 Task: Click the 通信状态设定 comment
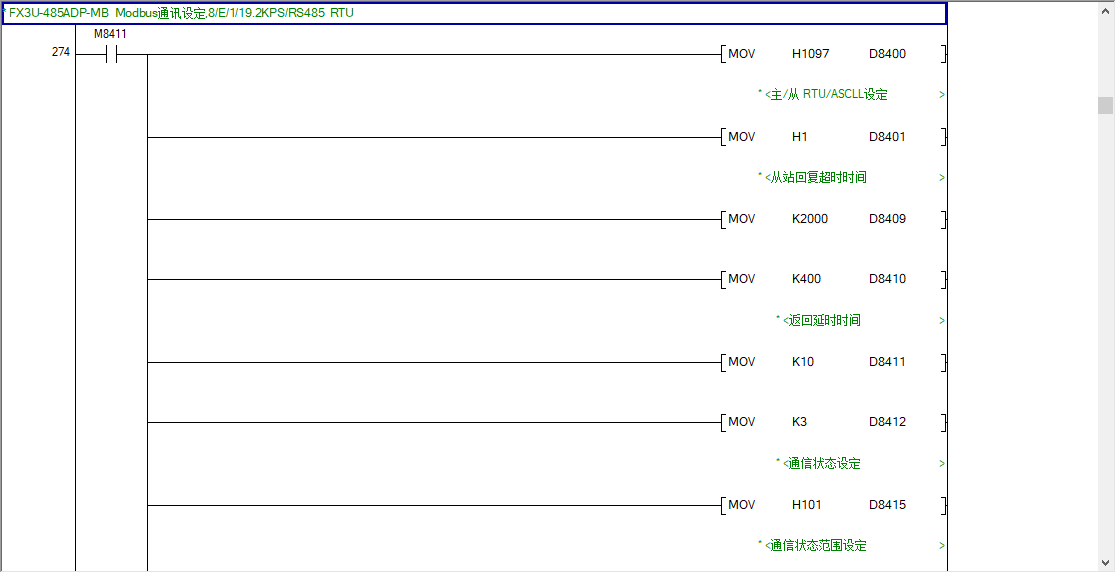pyautogui.click(x=824, y=464)
